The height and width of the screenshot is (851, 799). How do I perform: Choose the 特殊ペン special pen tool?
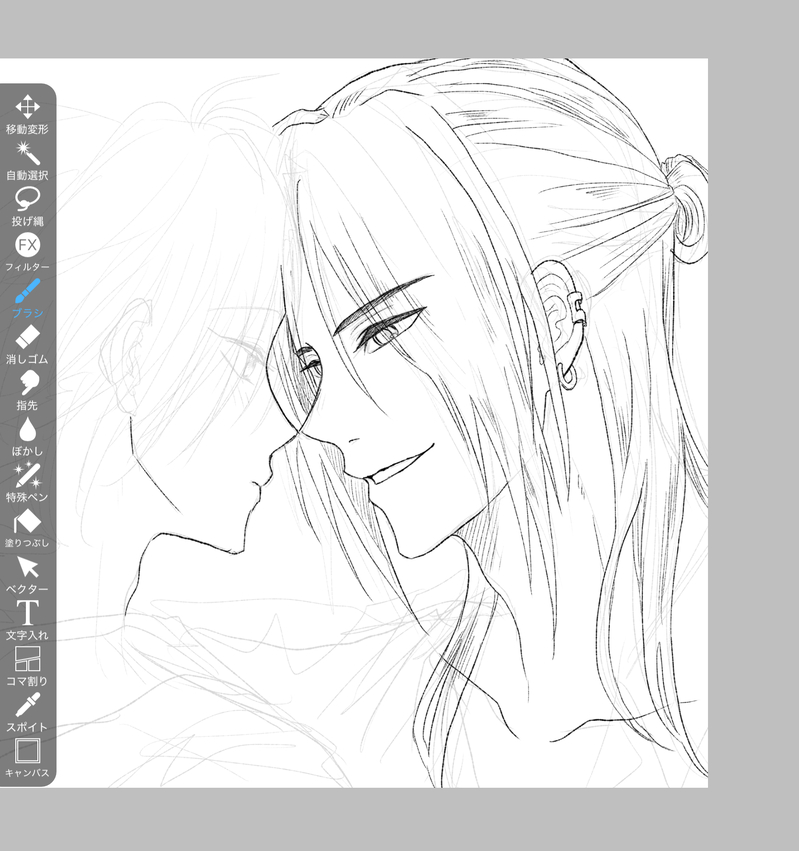click(x=27, y=482)
